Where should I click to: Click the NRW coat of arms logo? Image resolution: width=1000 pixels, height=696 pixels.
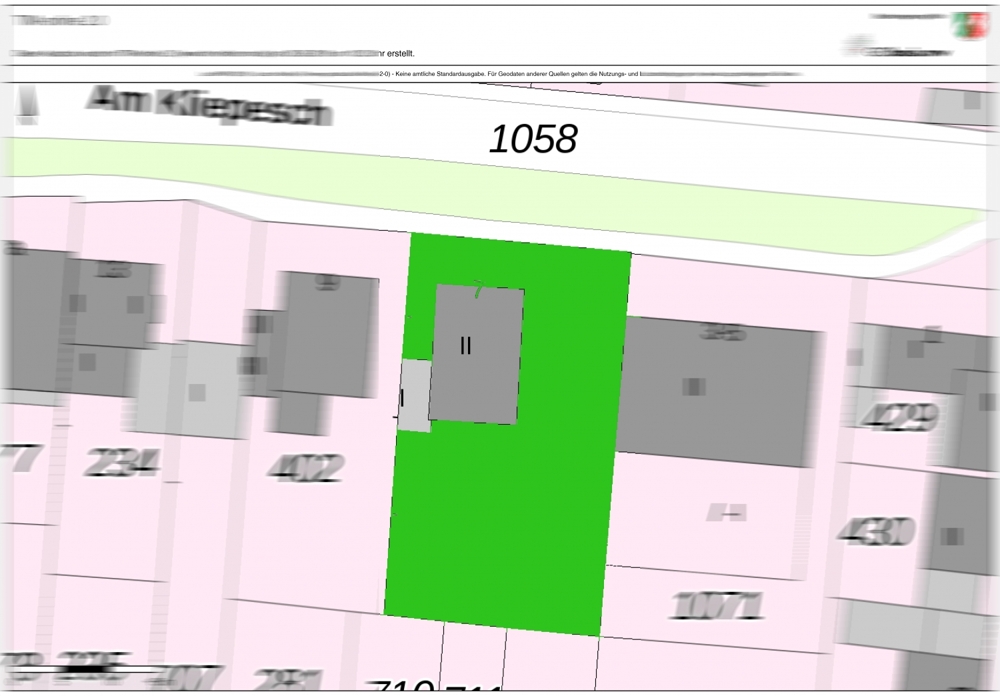click(x=968, y=25)
